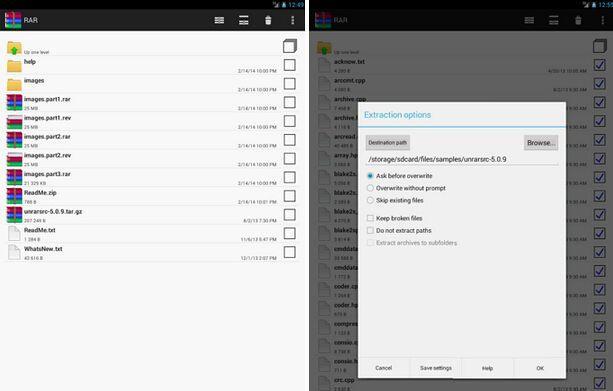Click the RAR app logo
This screenshot has height=391, width=613.
[x=13, y=20]
